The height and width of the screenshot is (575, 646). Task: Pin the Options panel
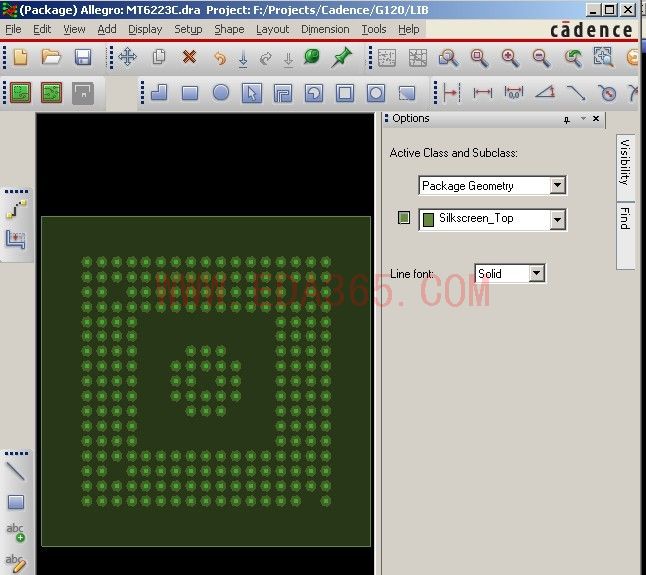click(567, 119)
